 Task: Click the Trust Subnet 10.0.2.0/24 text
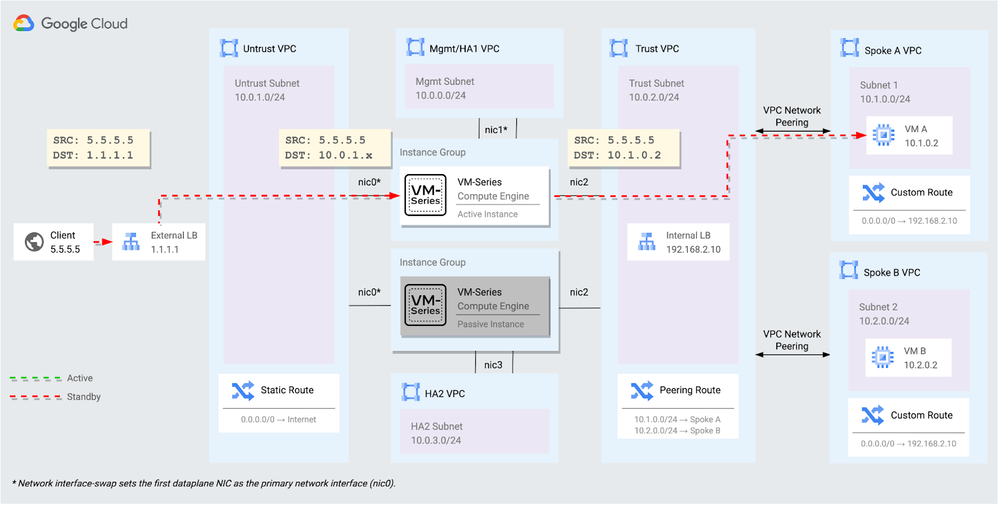point(656,90)
